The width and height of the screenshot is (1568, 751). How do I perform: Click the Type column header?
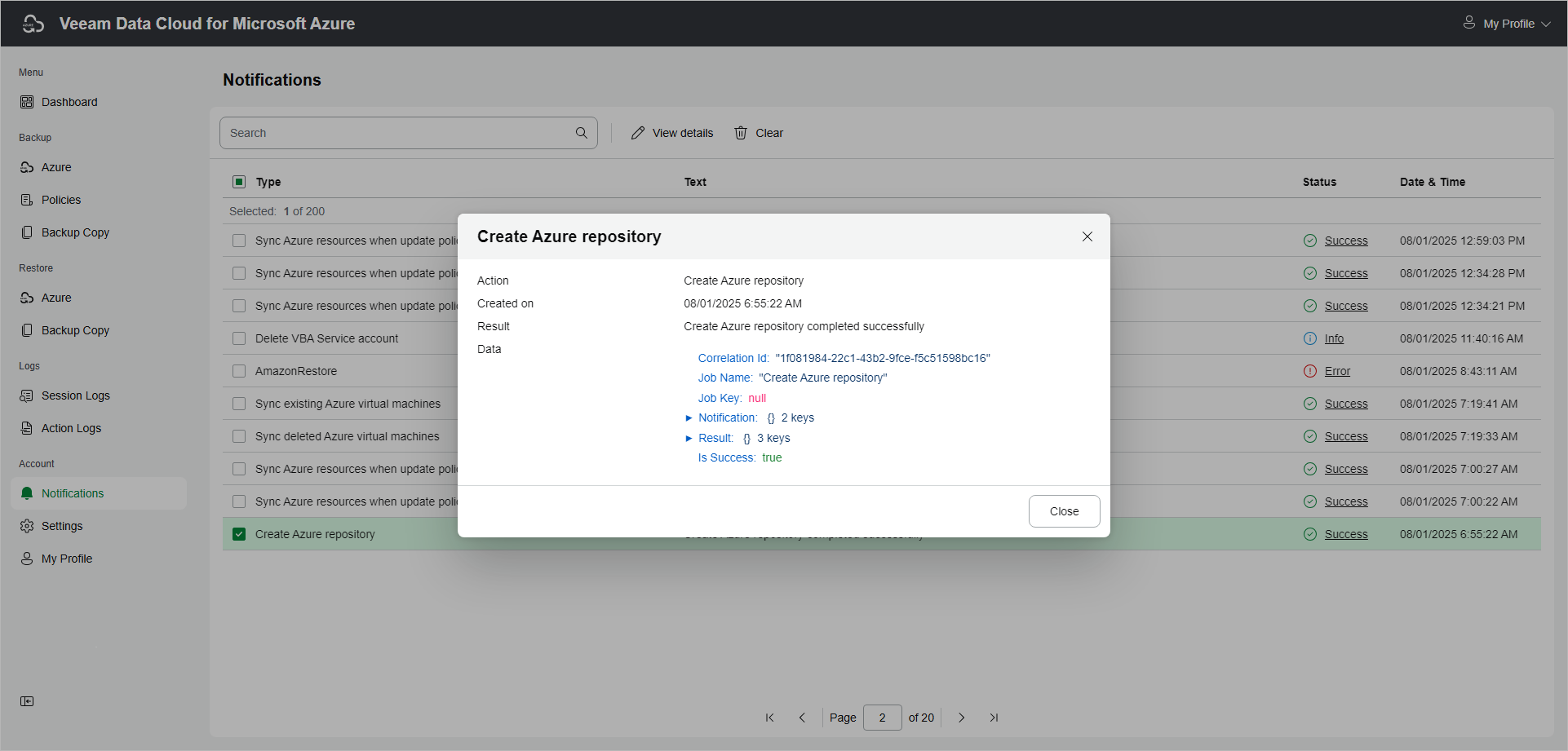268,182
